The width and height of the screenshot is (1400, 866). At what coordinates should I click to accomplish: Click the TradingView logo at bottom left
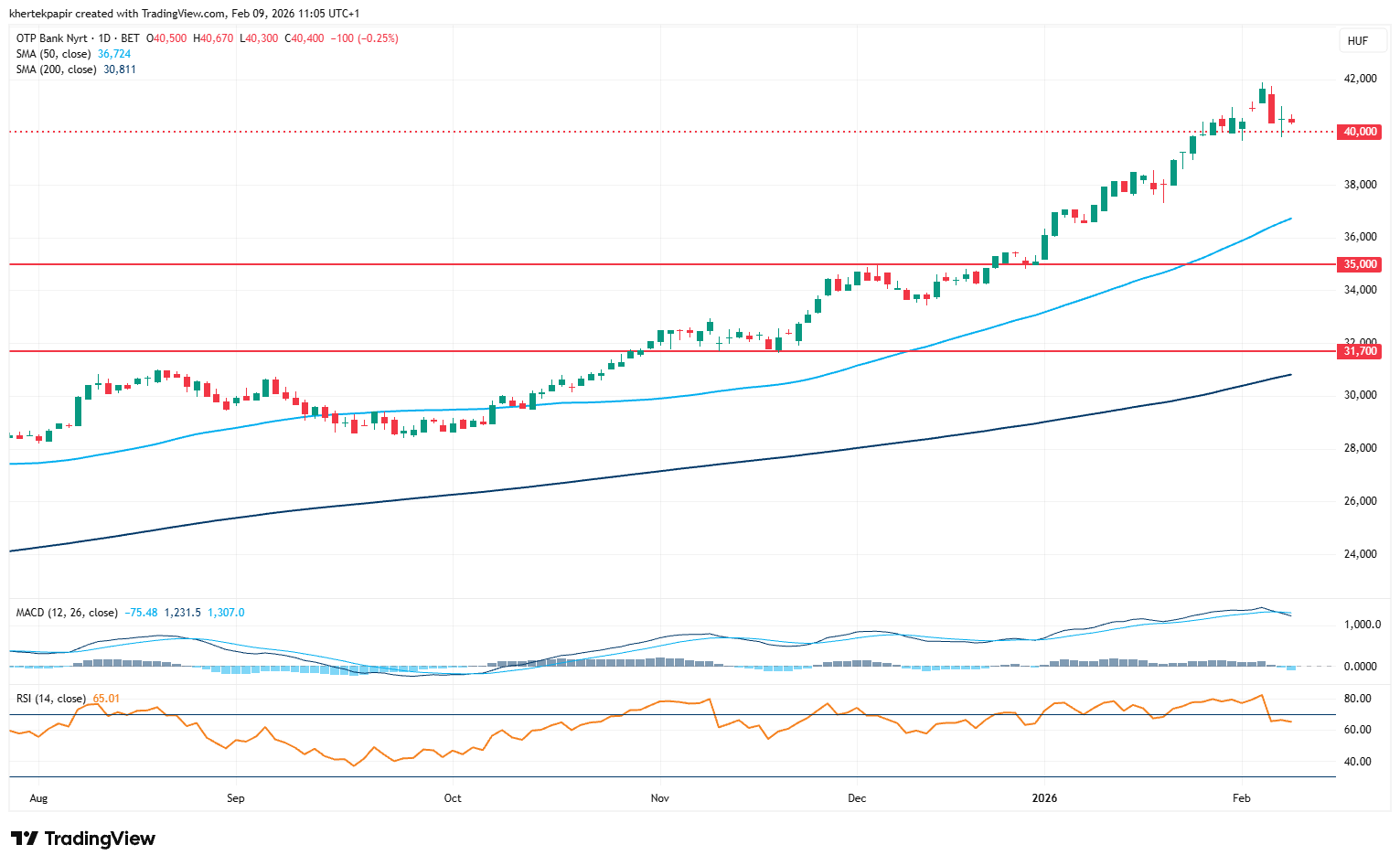[x=83, y=839]
